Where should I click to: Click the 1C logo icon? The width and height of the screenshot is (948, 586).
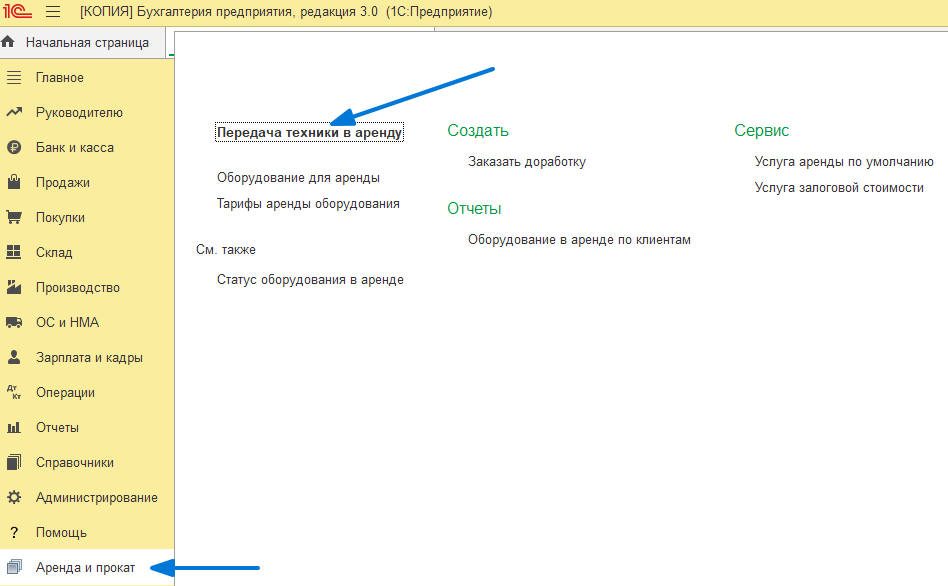(x=17, y=11)
